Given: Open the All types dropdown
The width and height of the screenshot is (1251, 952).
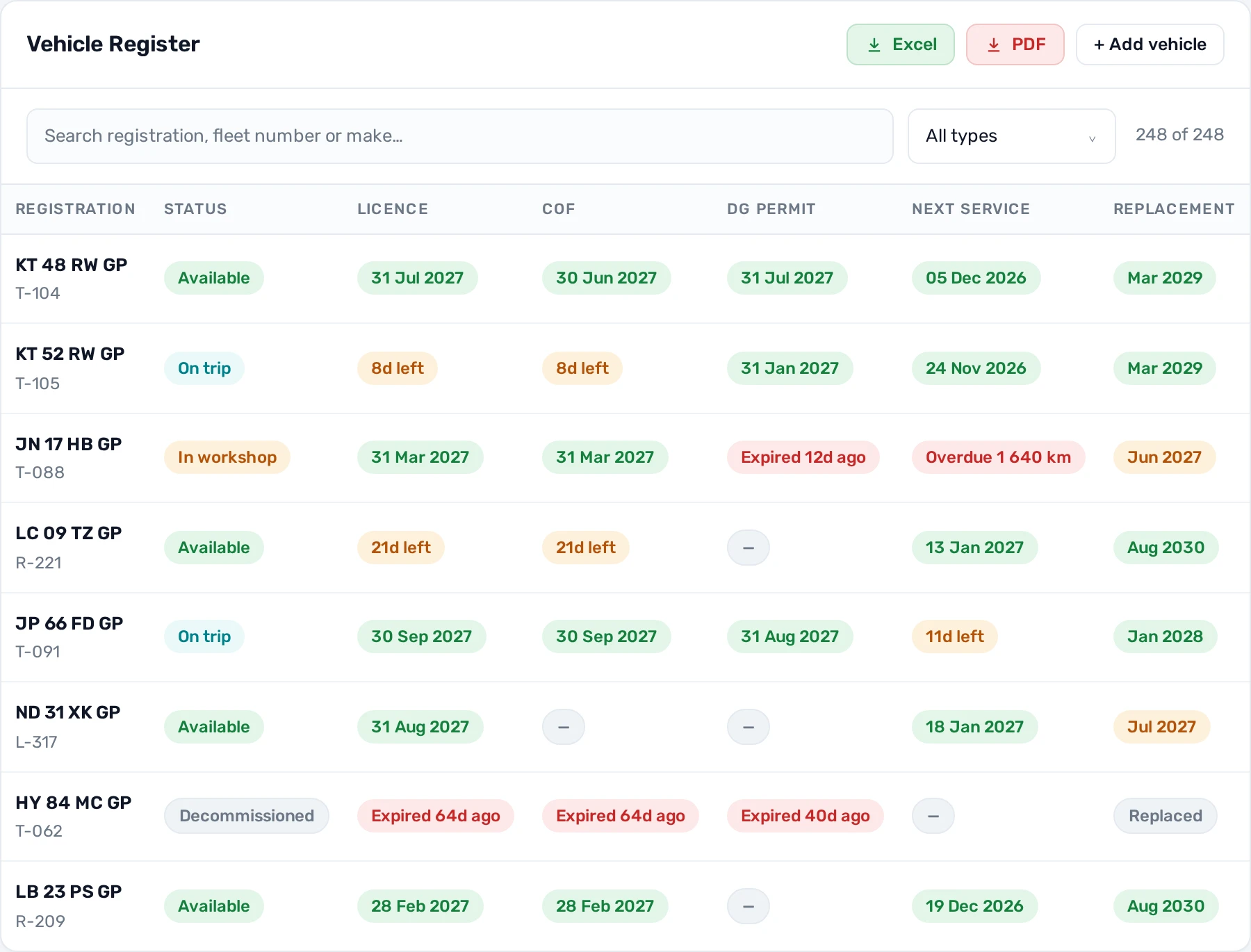Looking at the screenshot, I should click(1011, 136).
